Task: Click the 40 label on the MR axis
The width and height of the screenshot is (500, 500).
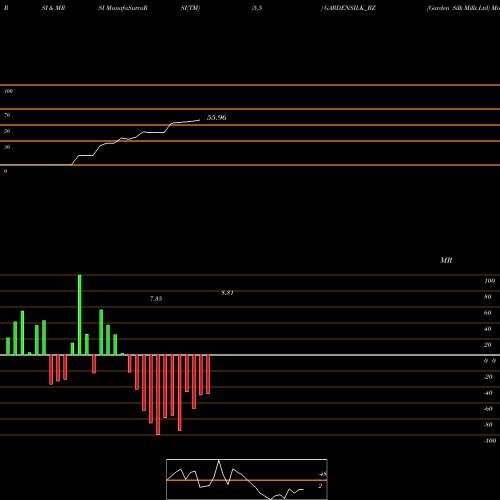Action: pyautogui.click(x=487, y=329)
